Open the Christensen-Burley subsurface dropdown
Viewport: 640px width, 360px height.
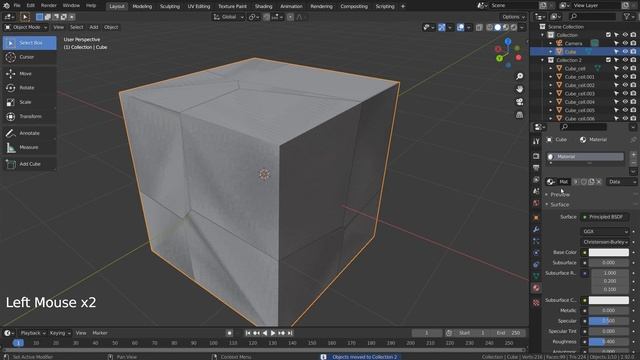click(x=604, y=242)
